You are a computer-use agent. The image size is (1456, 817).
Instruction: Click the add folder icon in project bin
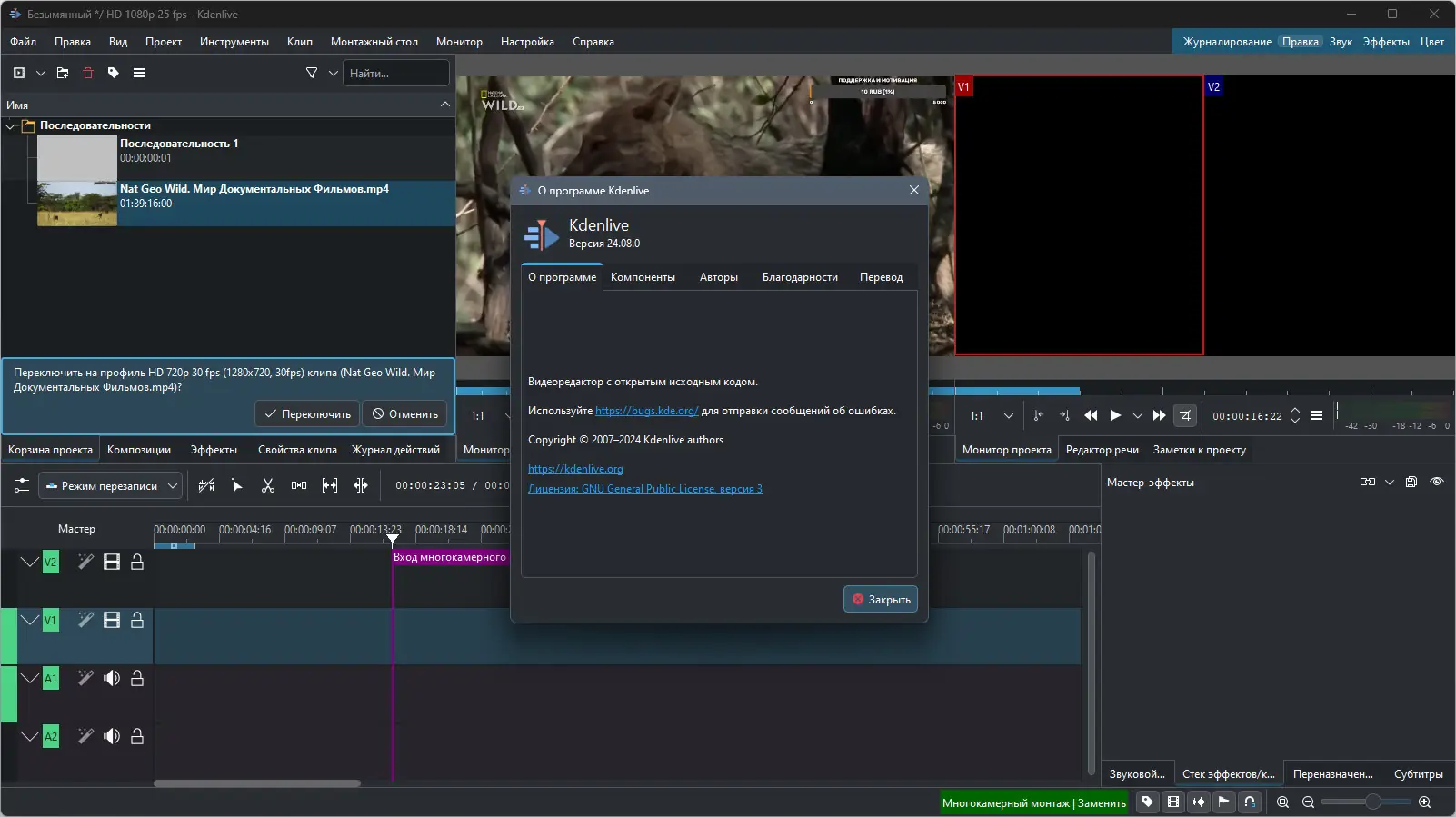tap(63, 73)
